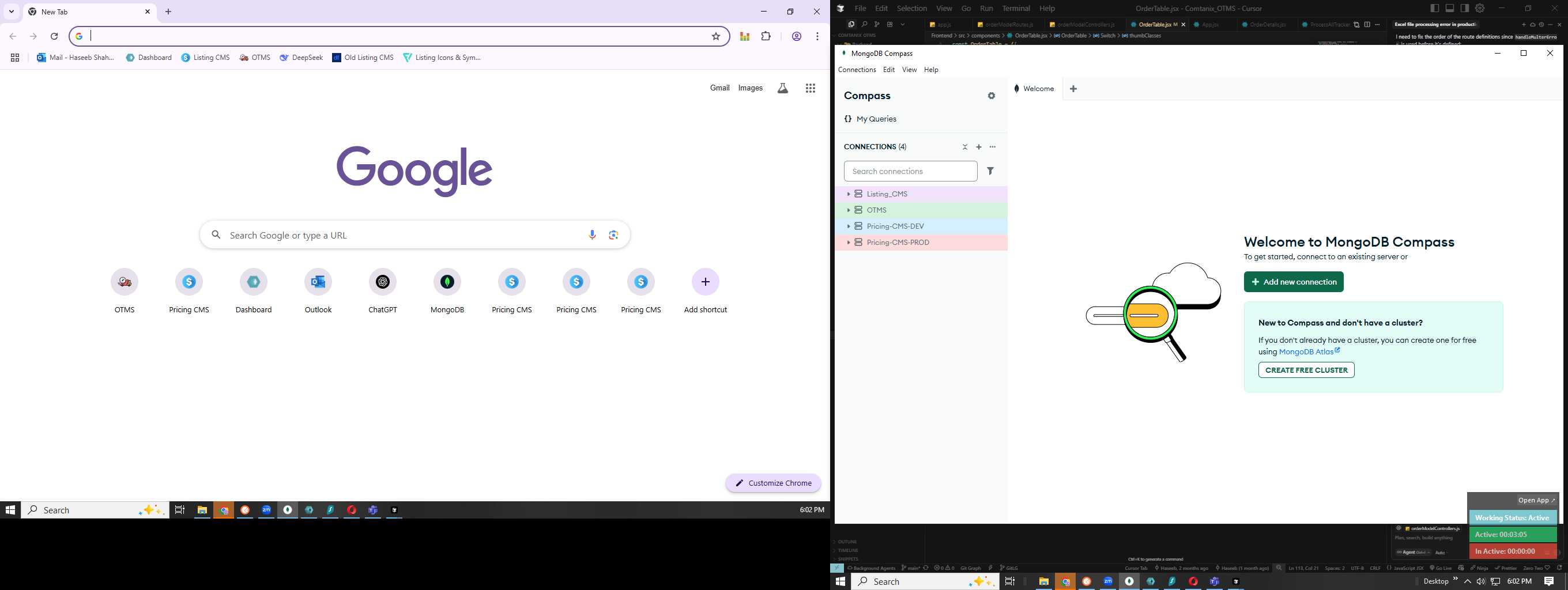The width and height of the screenshot is (1568, 590).
Task: Click the Add new connection button
Action: 1294,282
